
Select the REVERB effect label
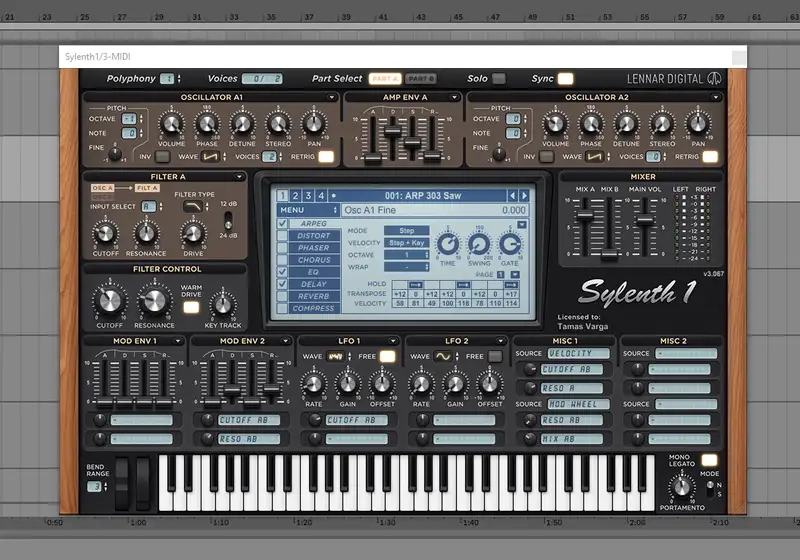(313, 296)
